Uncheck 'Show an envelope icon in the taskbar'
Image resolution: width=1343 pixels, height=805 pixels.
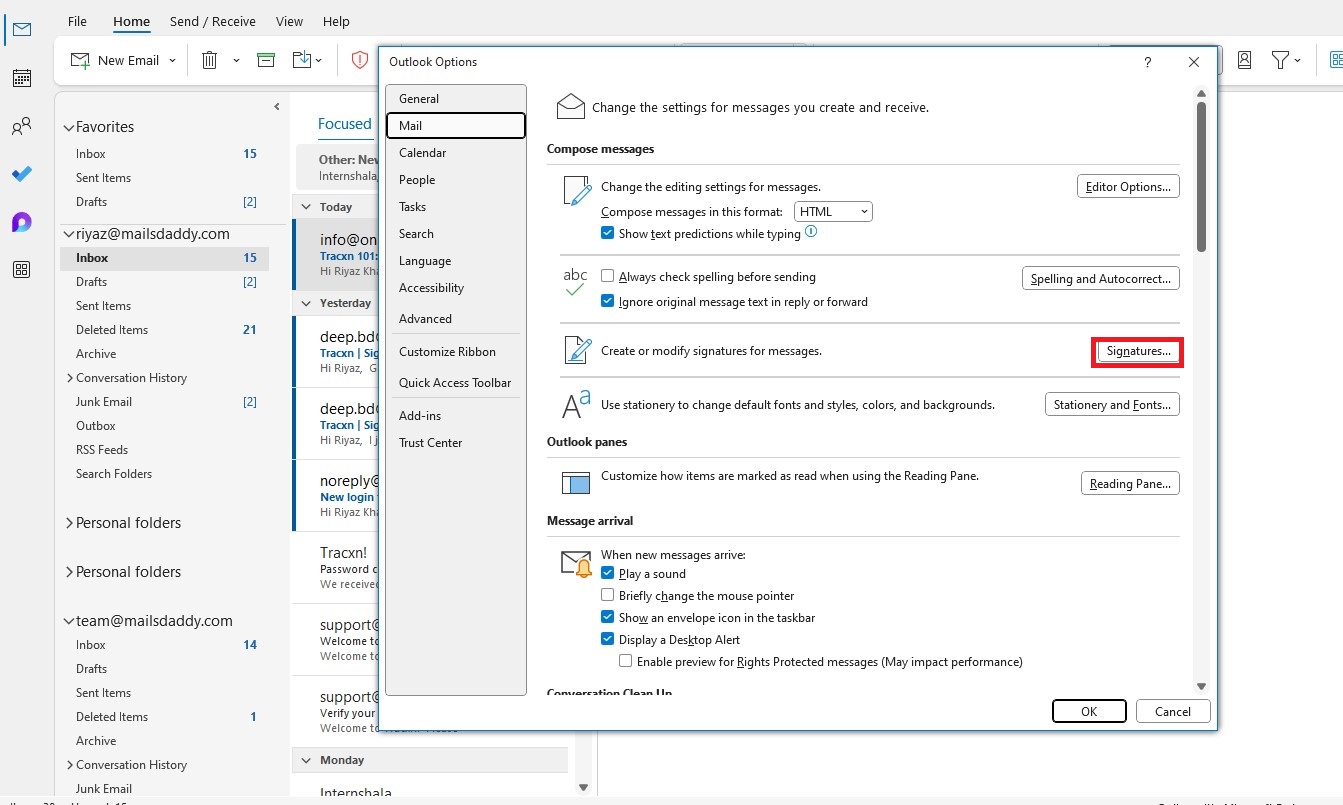pyautogui.click(x=607, y=617)
